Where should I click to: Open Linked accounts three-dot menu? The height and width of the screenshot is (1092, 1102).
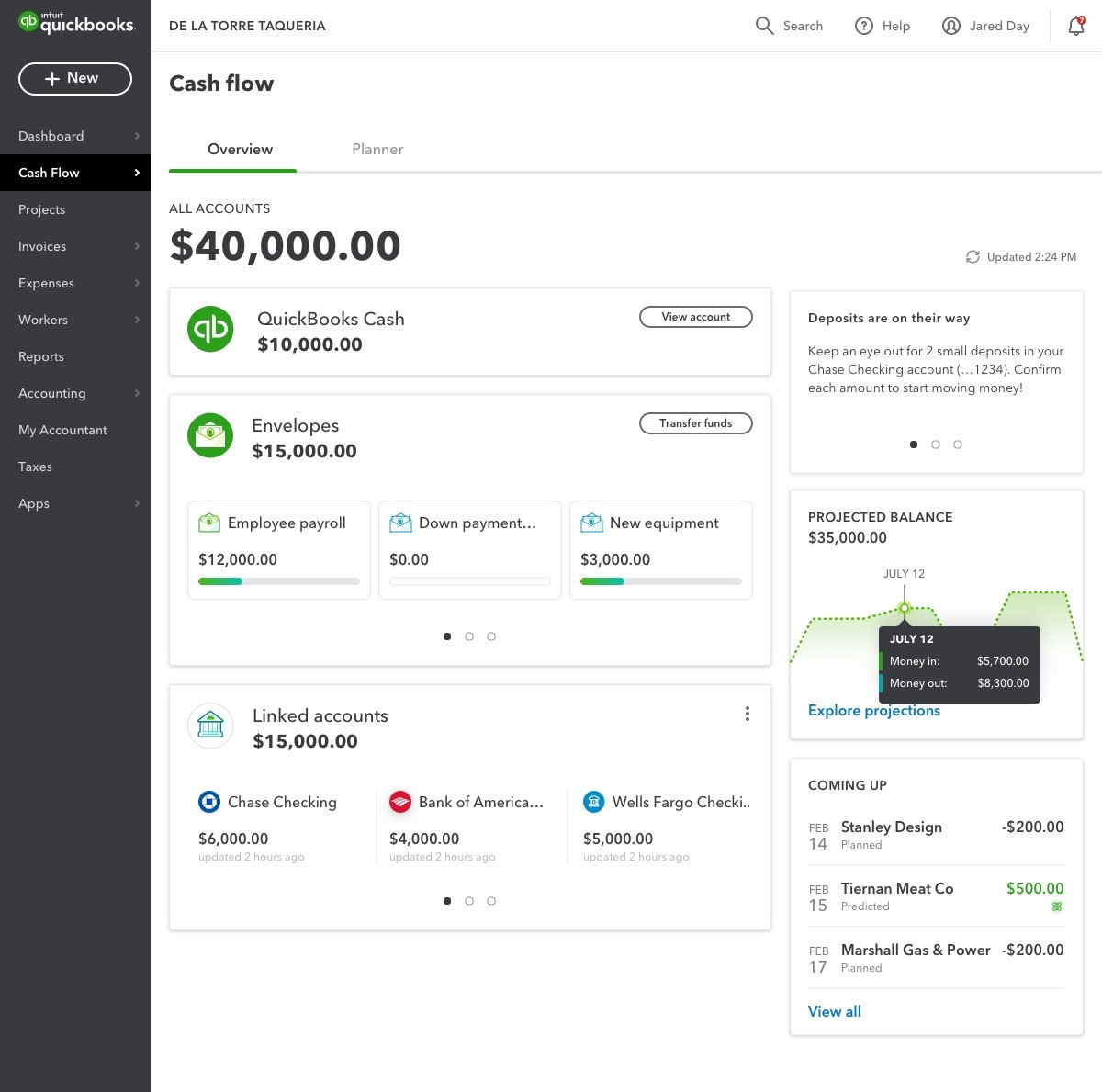(748, 714)
